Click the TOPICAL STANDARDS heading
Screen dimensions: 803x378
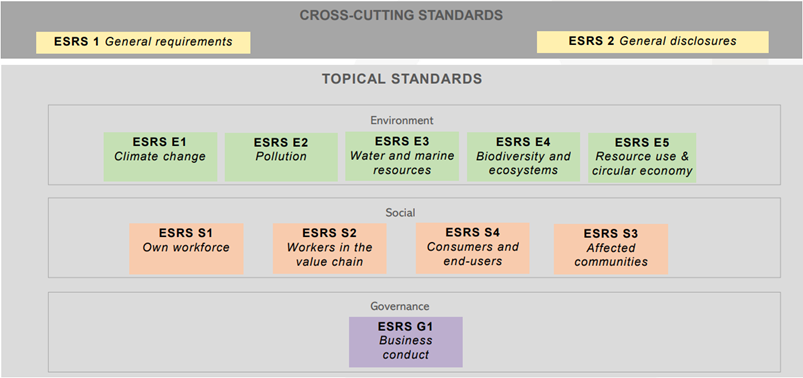(x=402, y=79)
